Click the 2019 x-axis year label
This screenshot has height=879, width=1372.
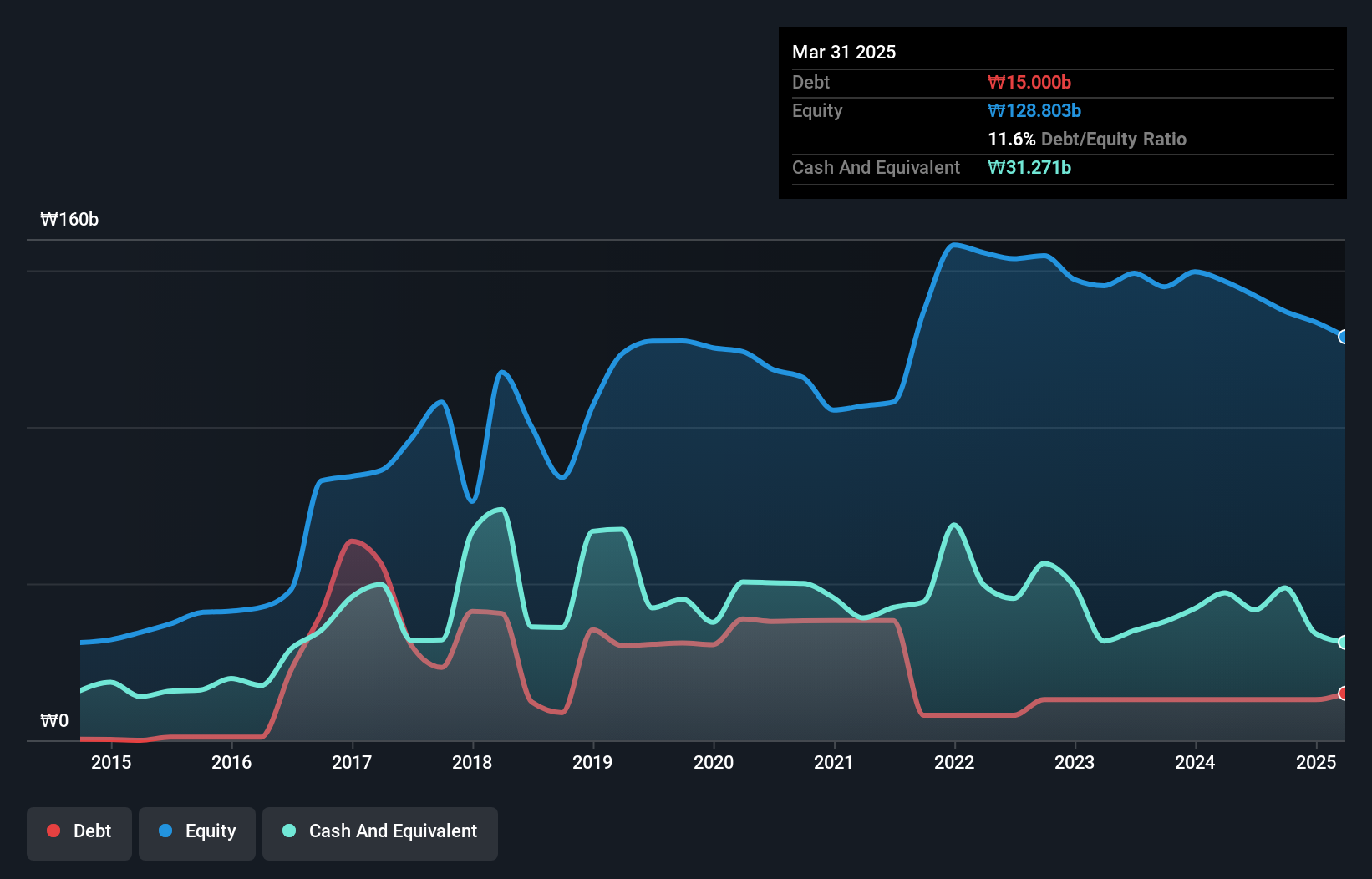click(x=592, y=762)
